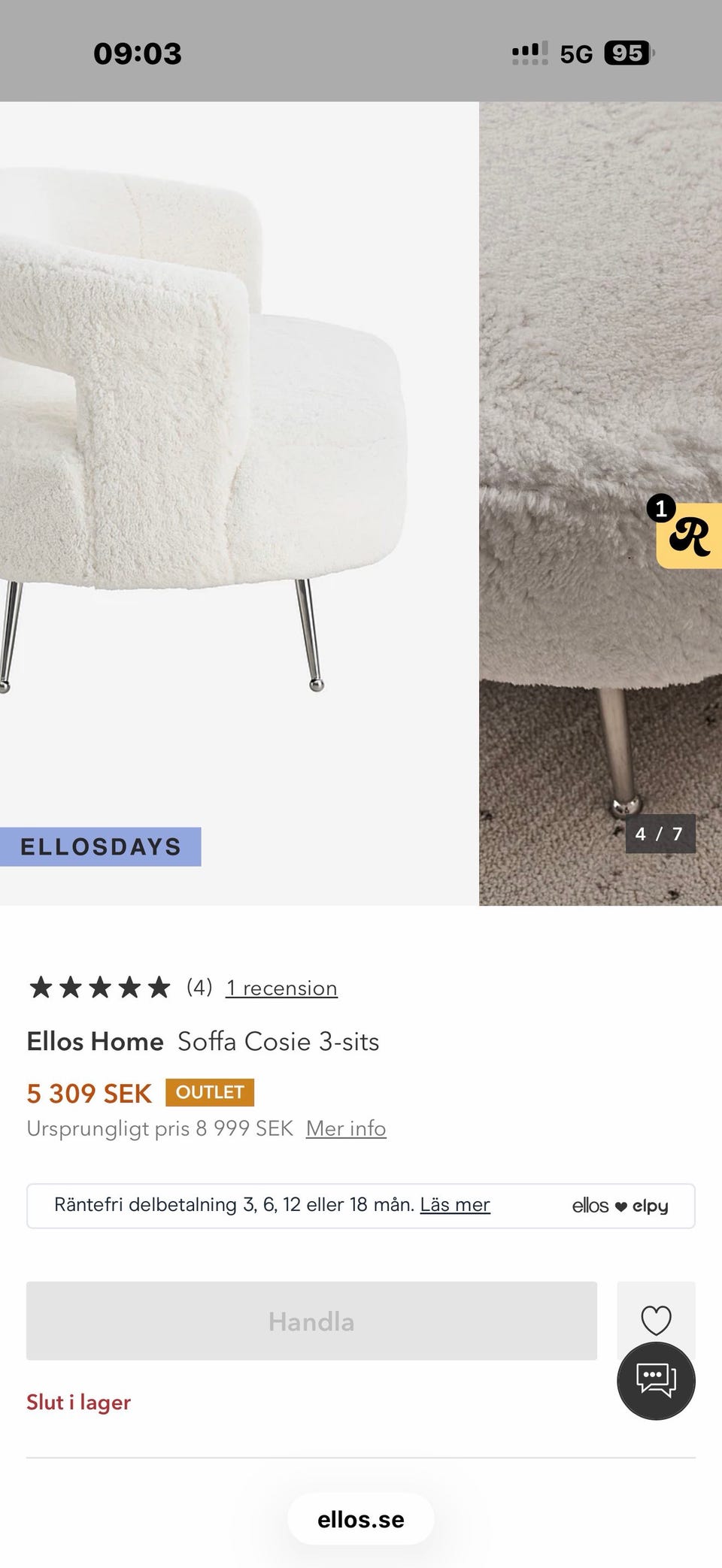Open the 1 recension reviews link
The image size is (722, 1568).
point(281,988)
